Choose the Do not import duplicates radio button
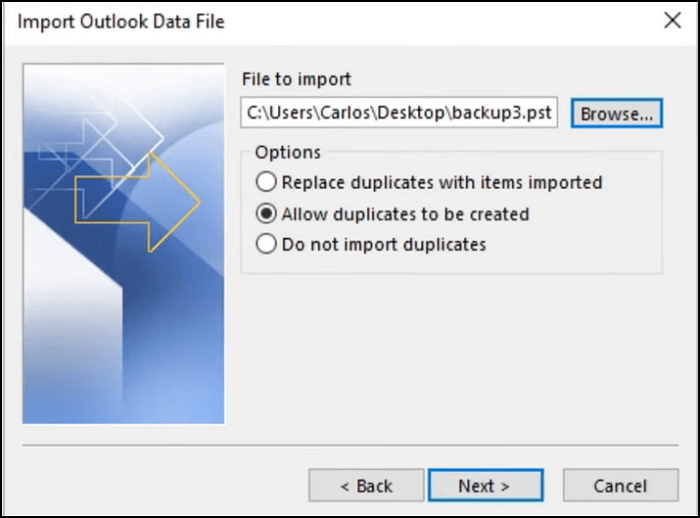The height and width of the screenshot is (518, 700). coord(266,244)
